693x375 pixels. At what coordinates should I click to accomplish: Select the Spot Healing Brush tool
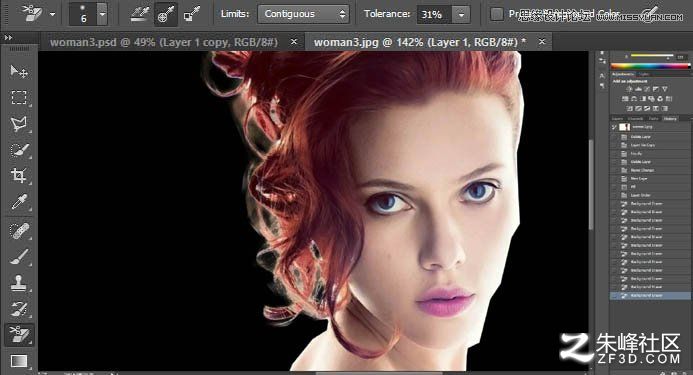(x=18, y=231)
